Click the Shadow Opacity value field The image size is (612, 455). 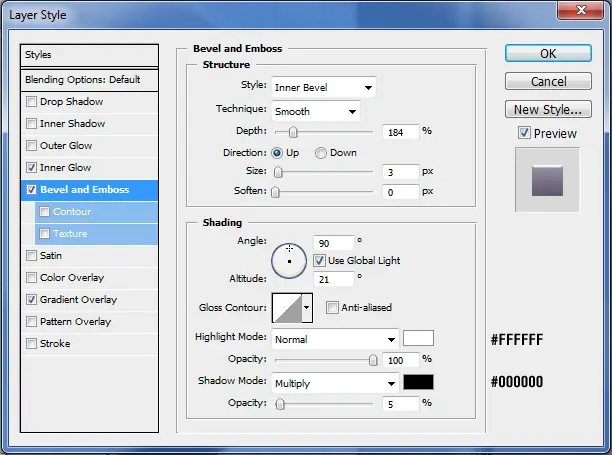[400, 404]
